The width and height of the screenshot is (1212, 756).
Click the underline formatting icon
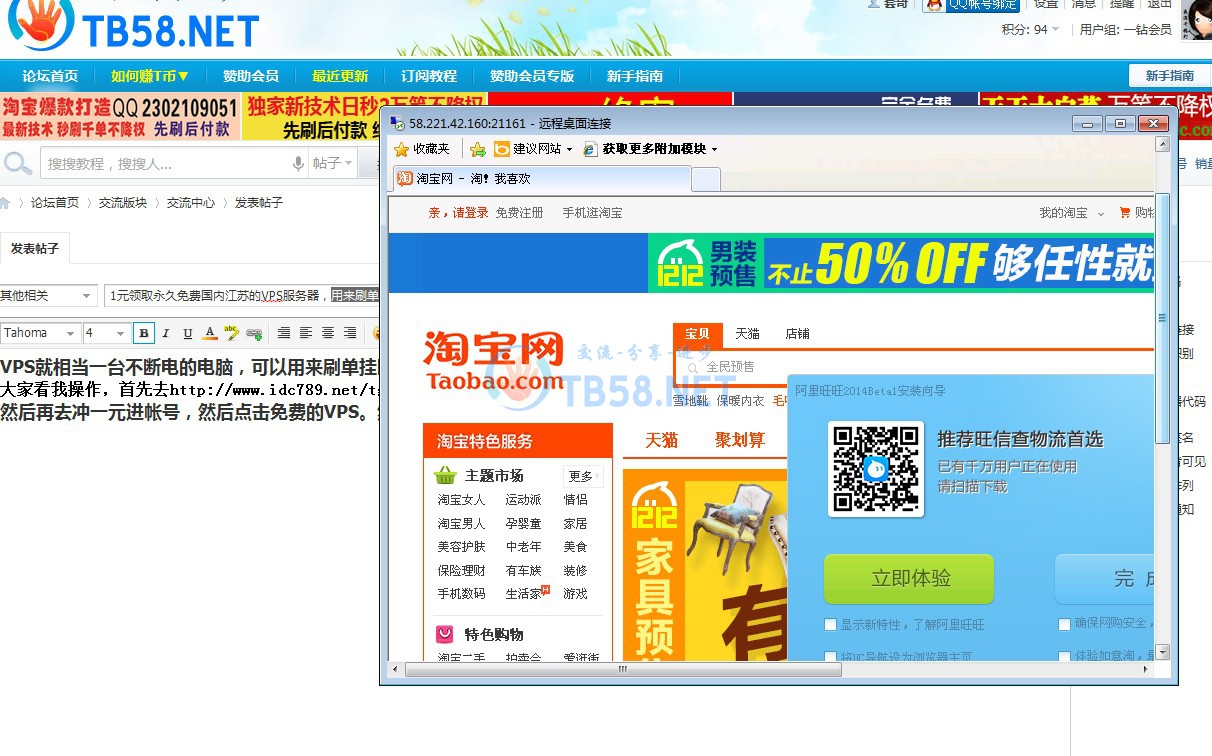tap(187, 333)
